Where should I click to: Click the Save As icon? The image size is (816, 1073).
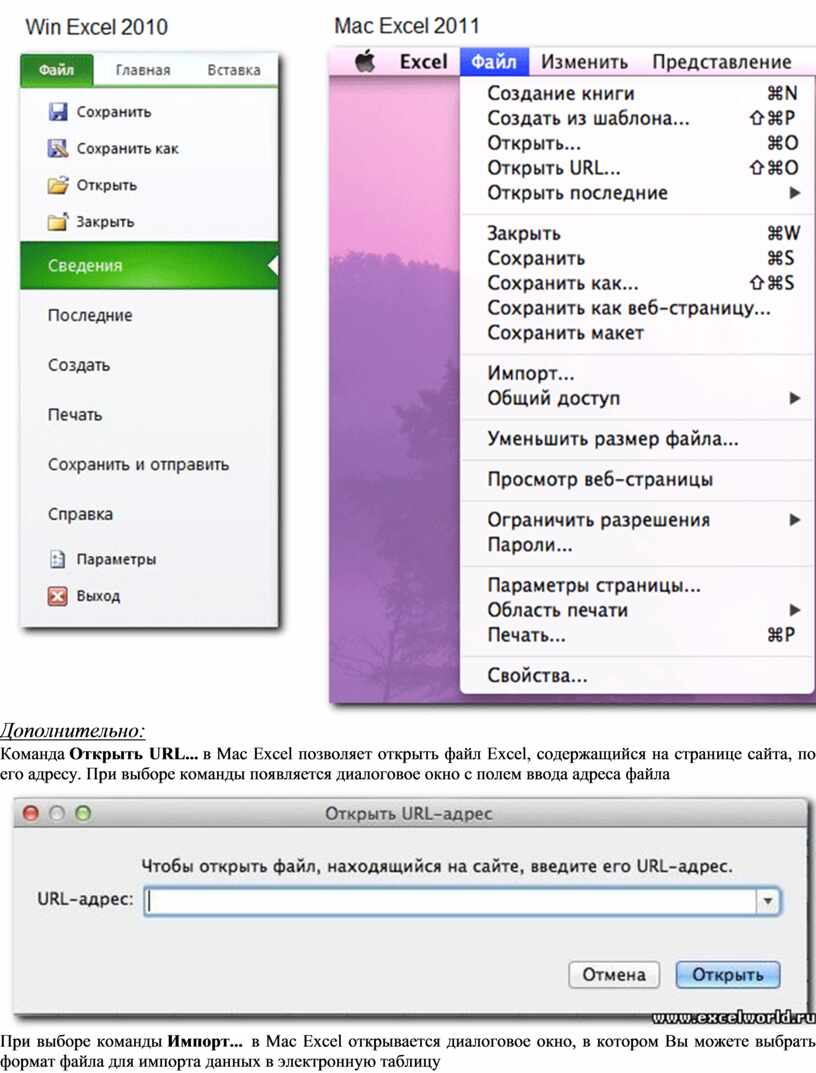58,148
